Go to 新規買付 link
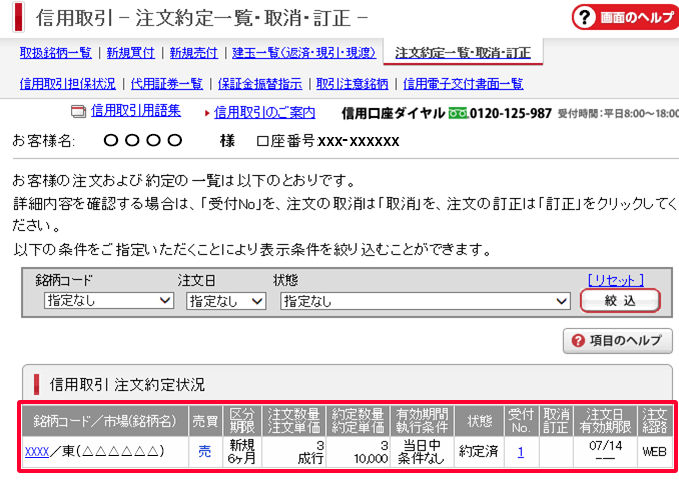Image resolution: width=679 pixels, height=491 pixels. click(x=130, y=53)
